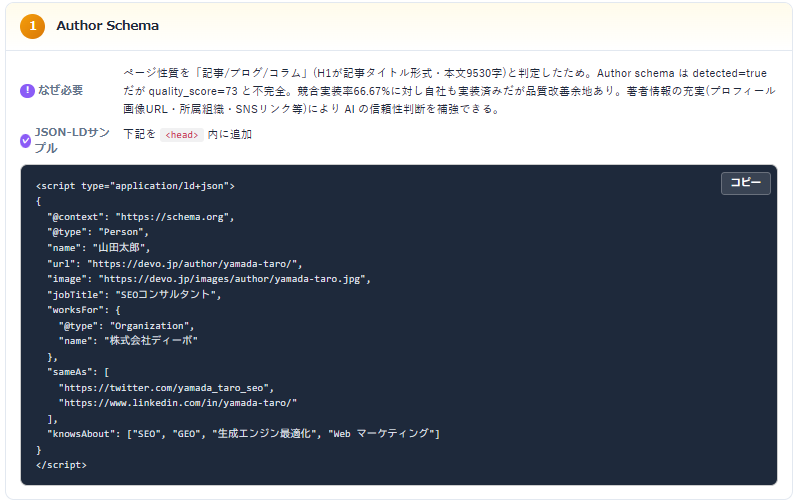Click the "@type": "Organization" line

(x=127, y=325)
